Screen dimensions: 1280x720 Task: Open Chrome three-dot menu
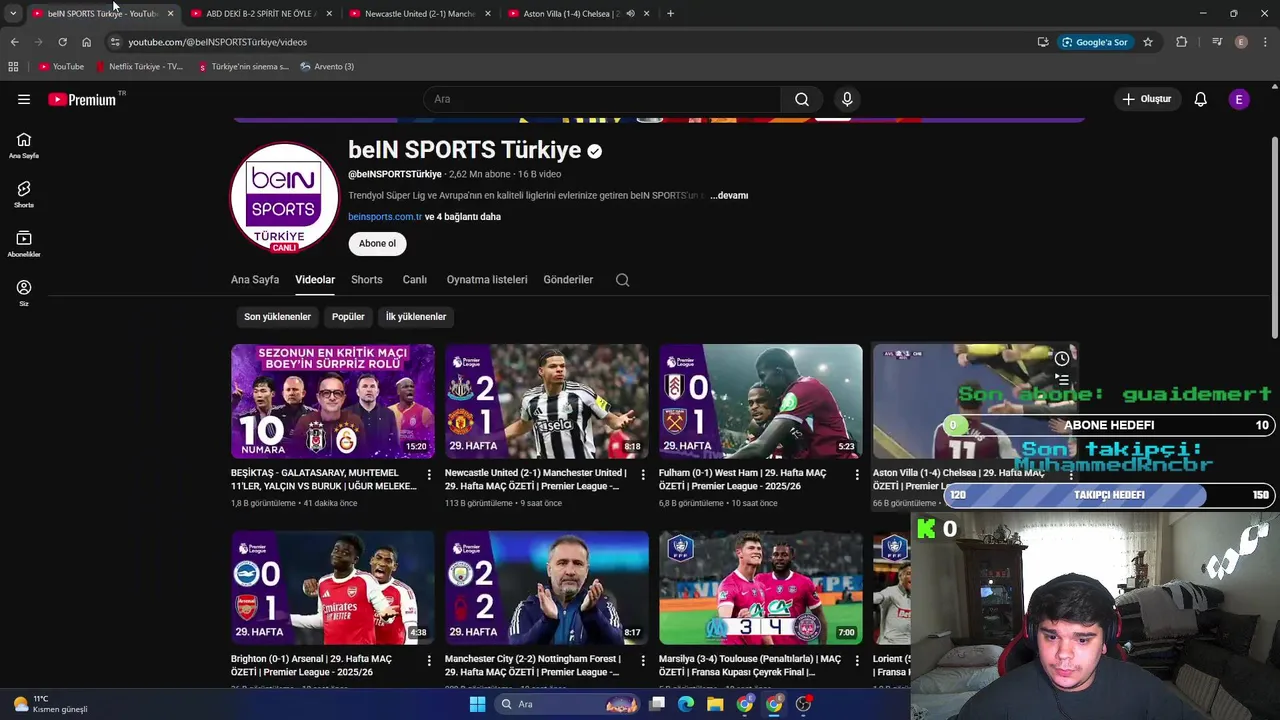(x=1265, y=42)
